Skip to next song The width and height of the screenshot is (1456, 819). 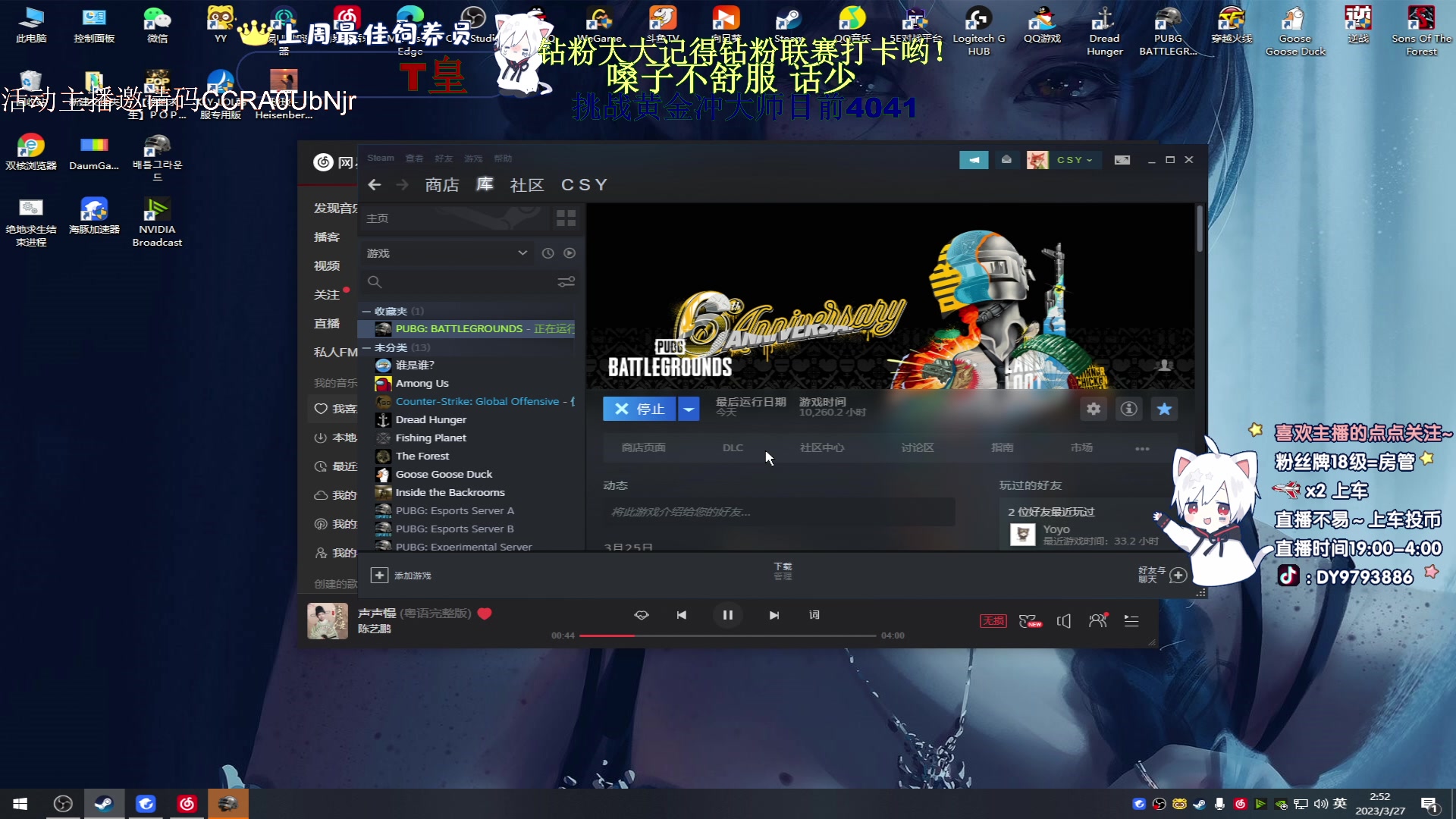(773, 615)
